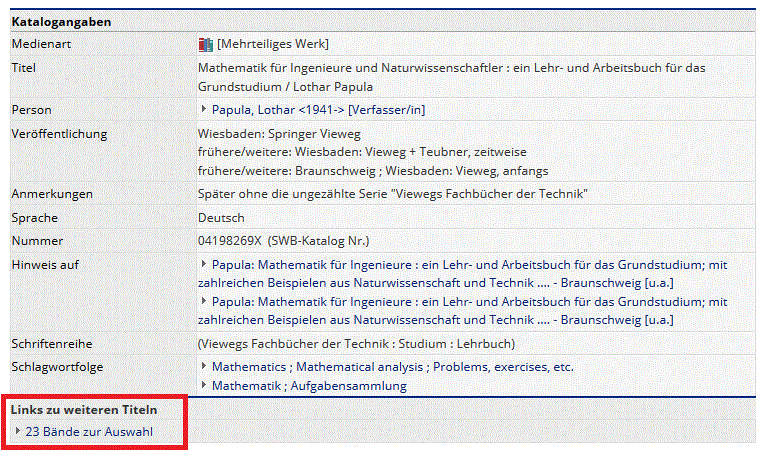The width and height of the screenshot is (764, 456).
Task: Click the multi-part work book icon
Action: click(x=206, y=44)
